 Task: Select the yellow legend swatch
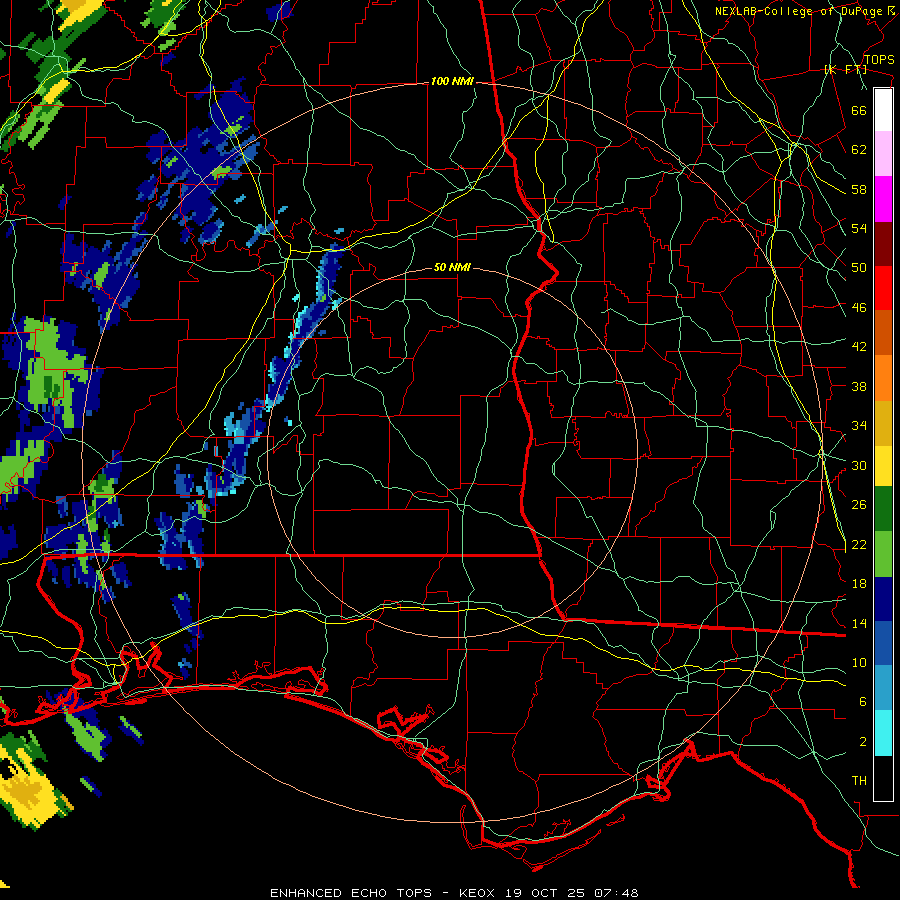883,466
